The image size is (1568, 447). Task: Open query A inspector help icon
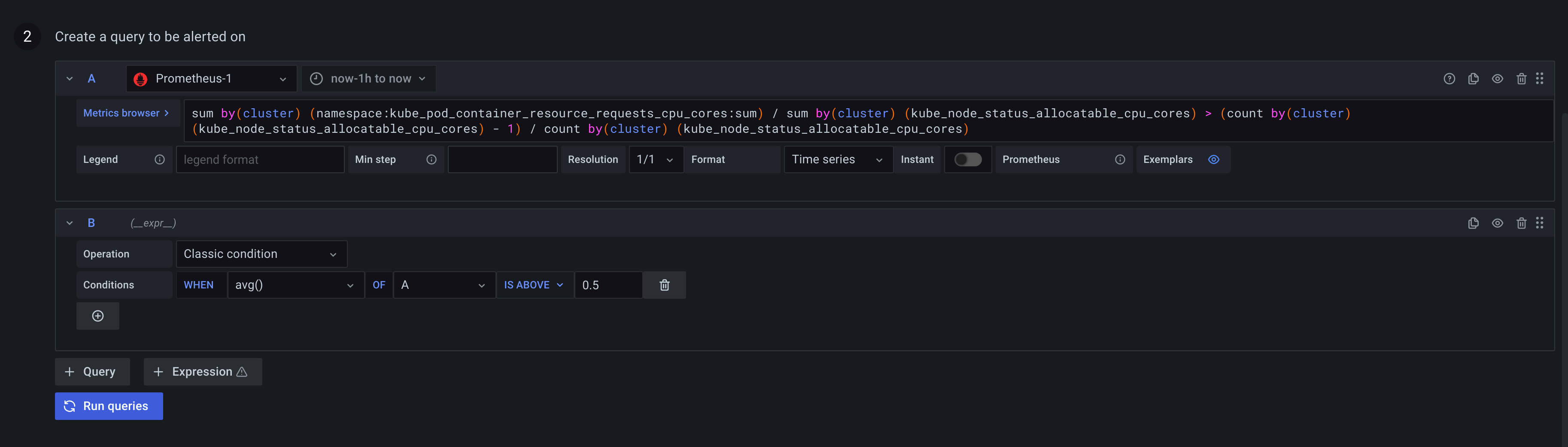click(1449, 79)
